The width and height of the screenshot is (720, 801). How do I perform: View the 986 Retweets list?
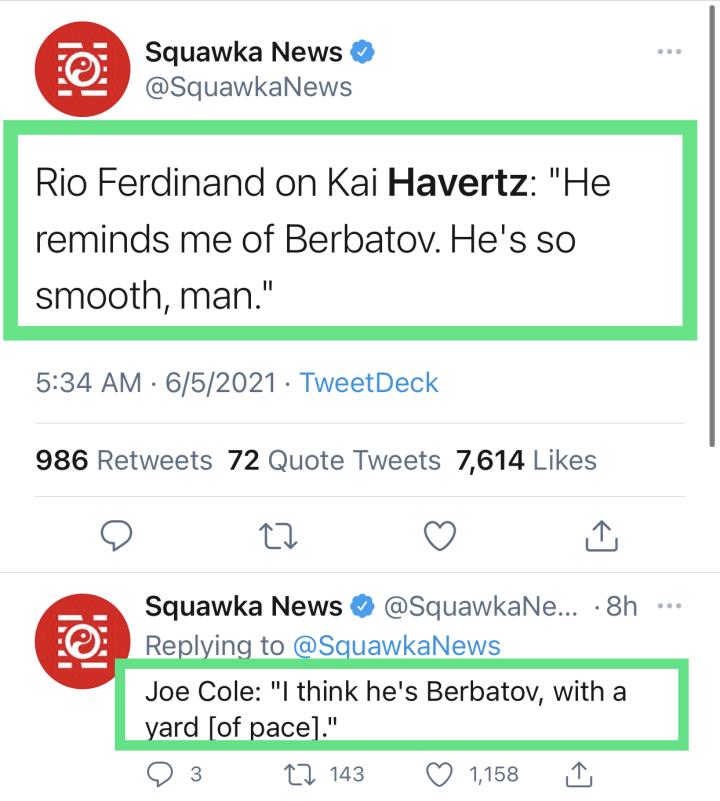point(124,460)
